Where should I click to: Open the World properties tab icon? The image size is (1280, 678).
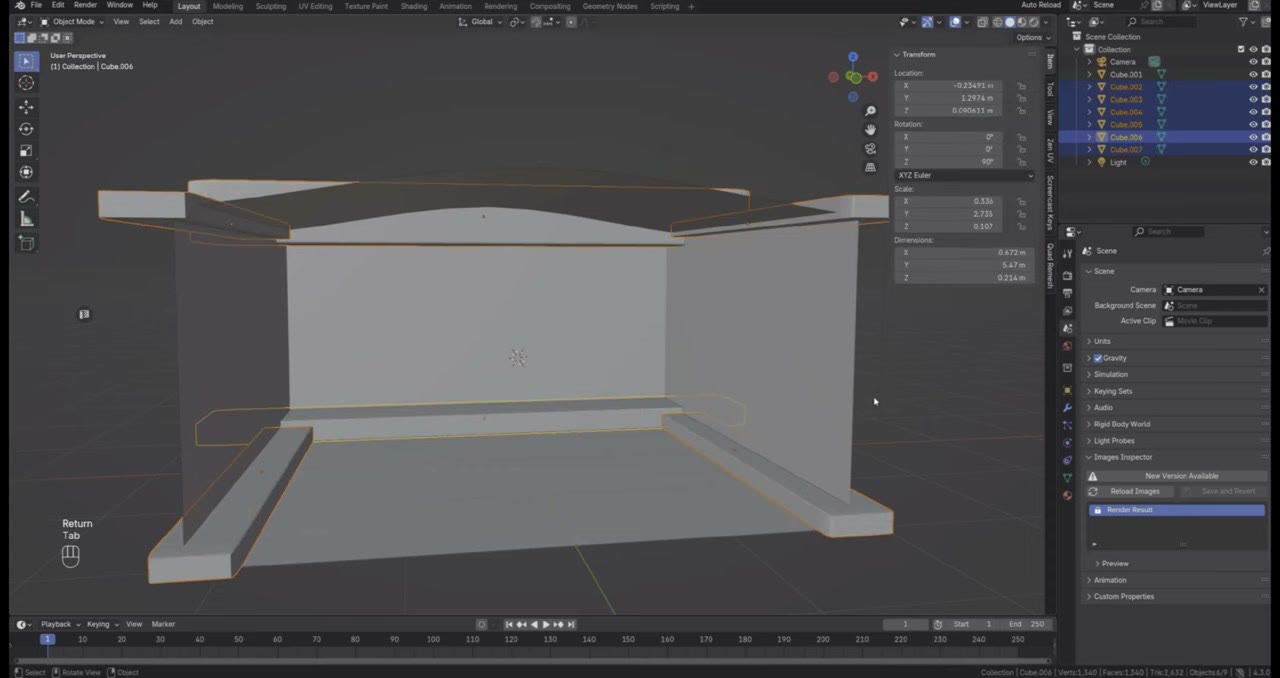click(x=1067, y=346)
